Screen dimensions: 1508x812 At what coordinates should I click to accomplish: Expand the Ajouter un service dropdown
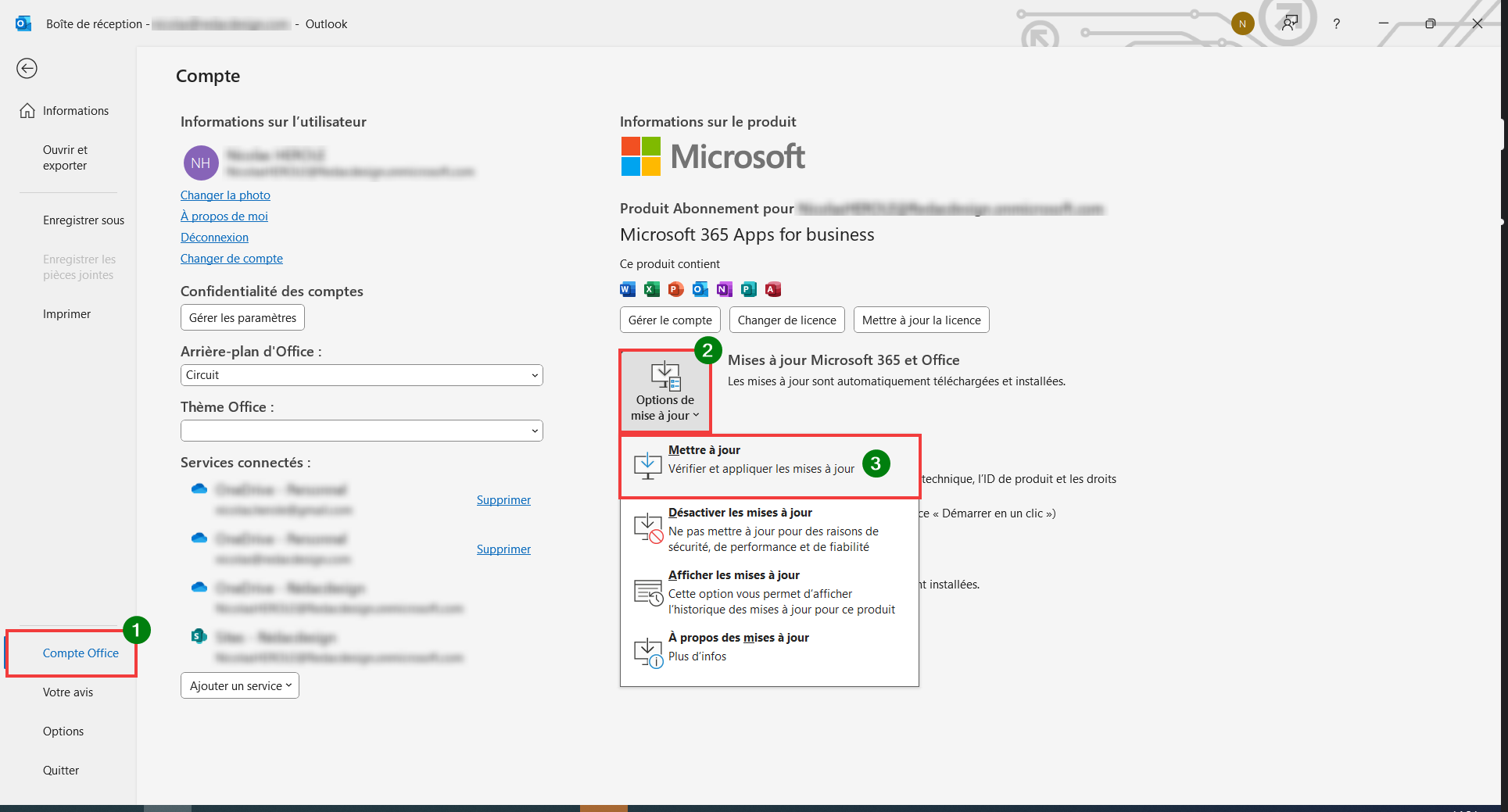click(x=240, y=685)
